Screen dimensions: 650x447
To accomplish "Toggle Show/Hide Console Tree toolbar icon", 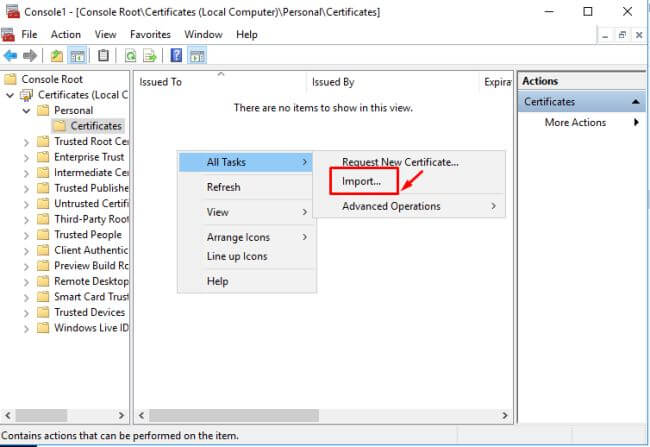I will (78, 56).
